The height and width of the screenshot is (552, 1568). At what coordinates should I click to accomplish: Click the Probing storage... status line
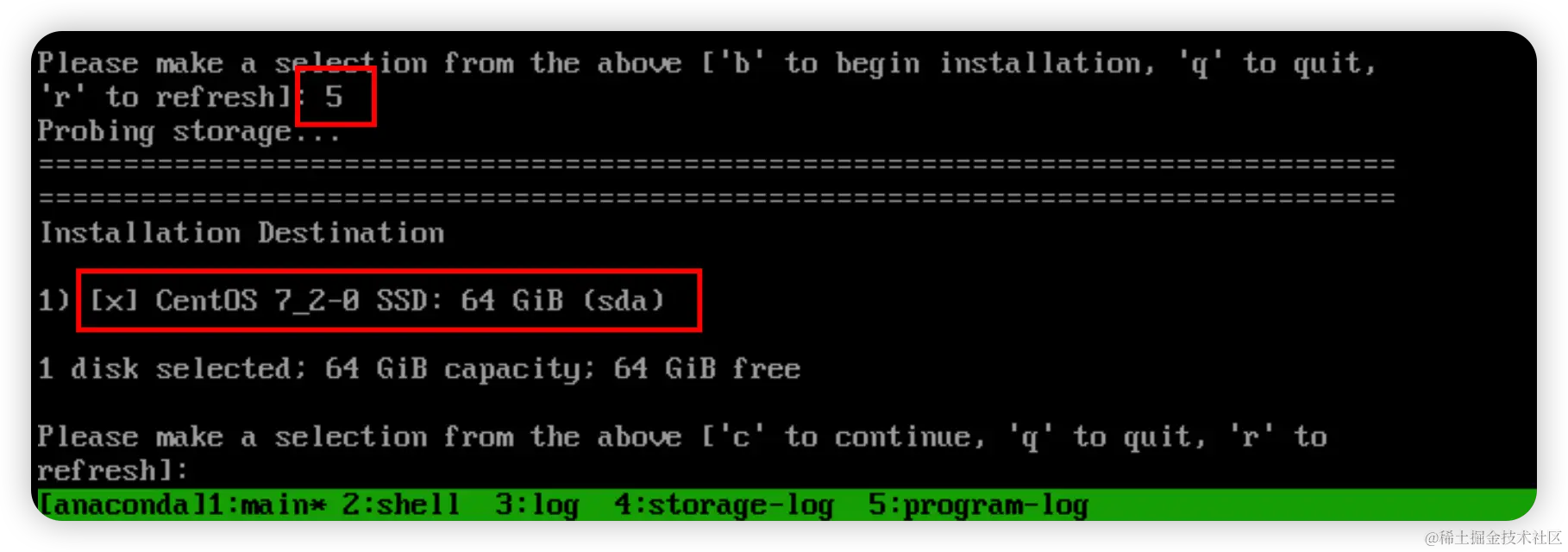point(189,132)
